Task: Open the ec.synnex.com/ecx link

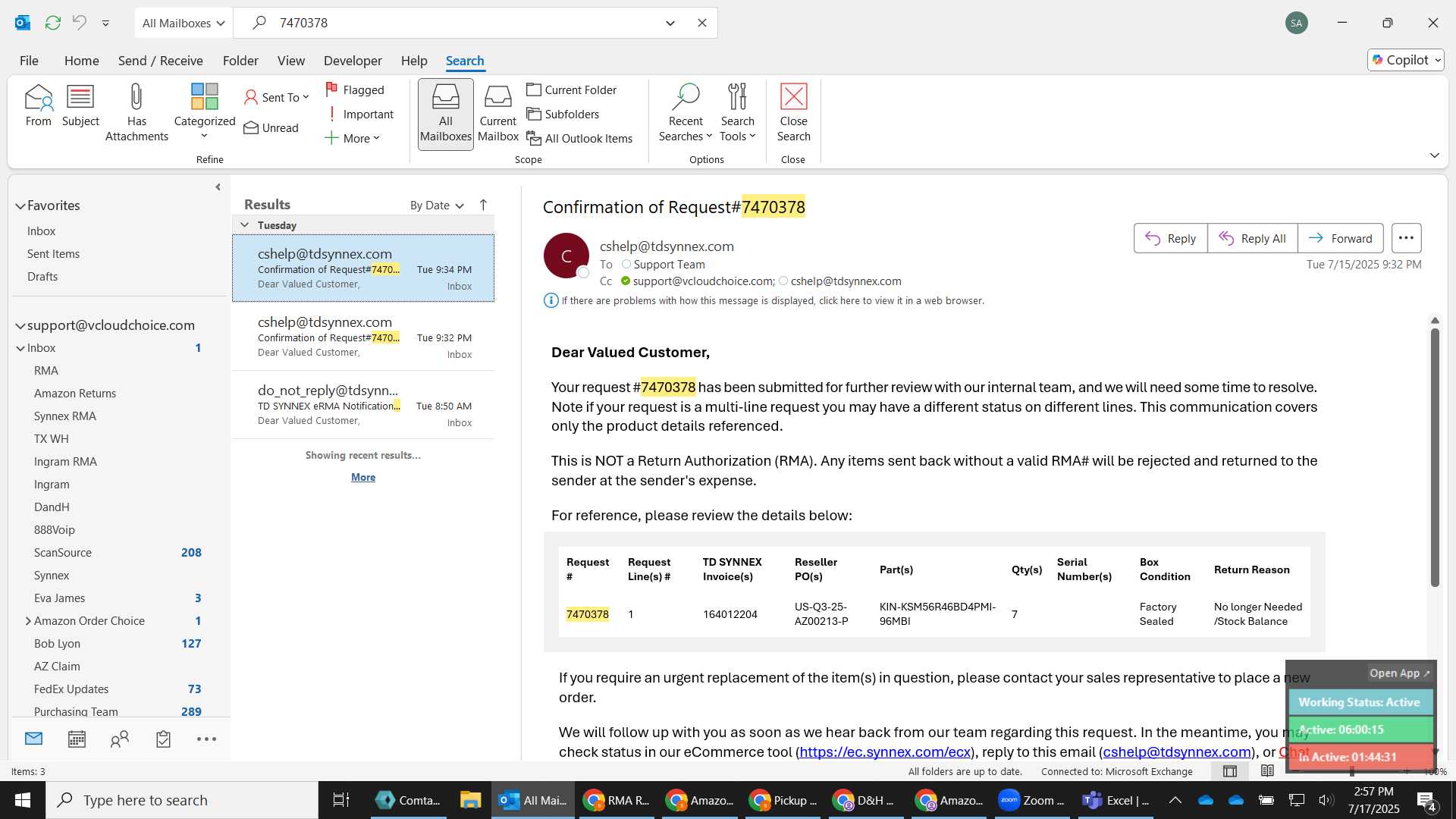Action: coord(885,752)
